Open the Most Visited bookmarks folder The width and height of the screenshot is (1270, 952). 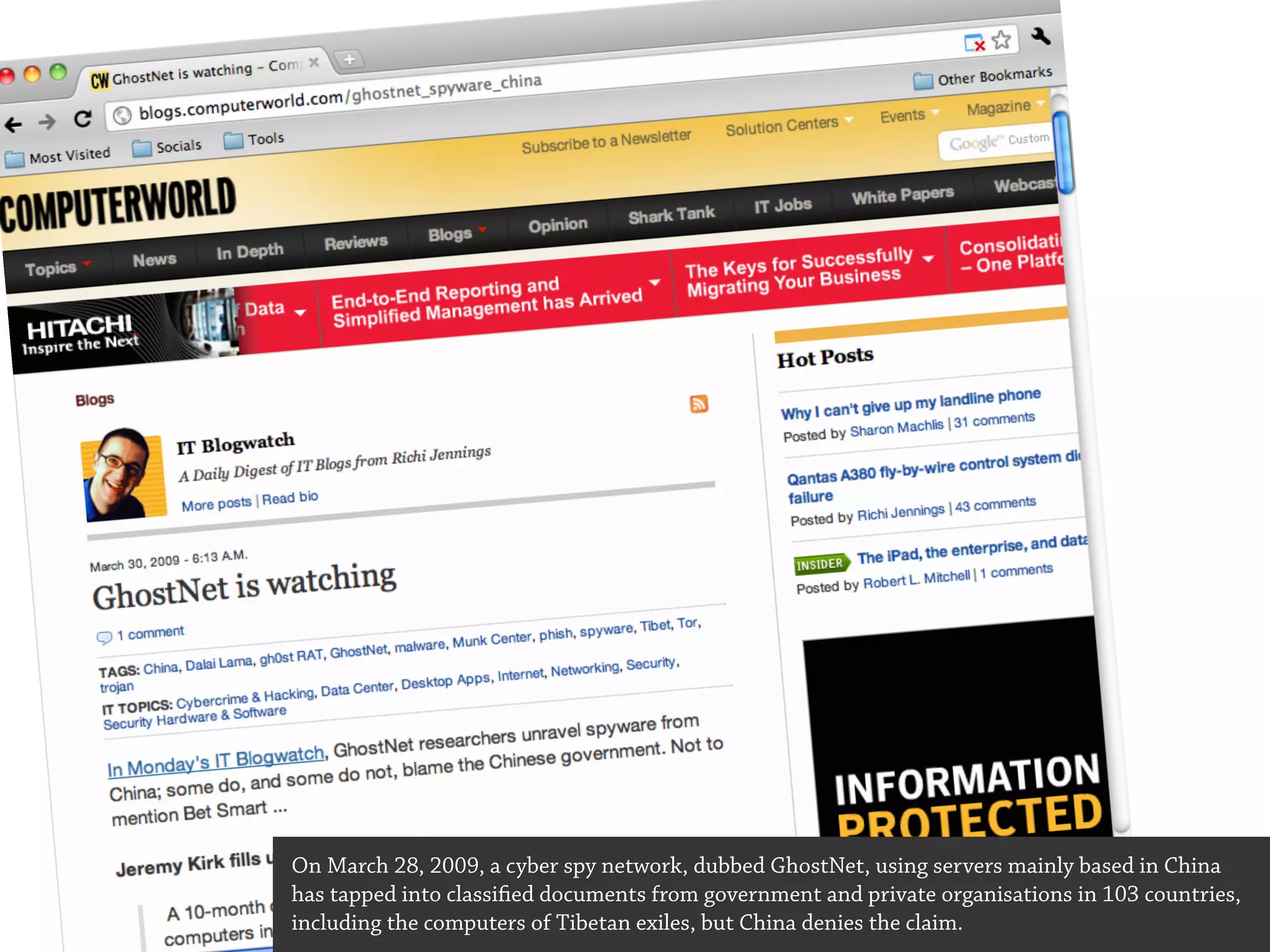click(x=58, y=156)
